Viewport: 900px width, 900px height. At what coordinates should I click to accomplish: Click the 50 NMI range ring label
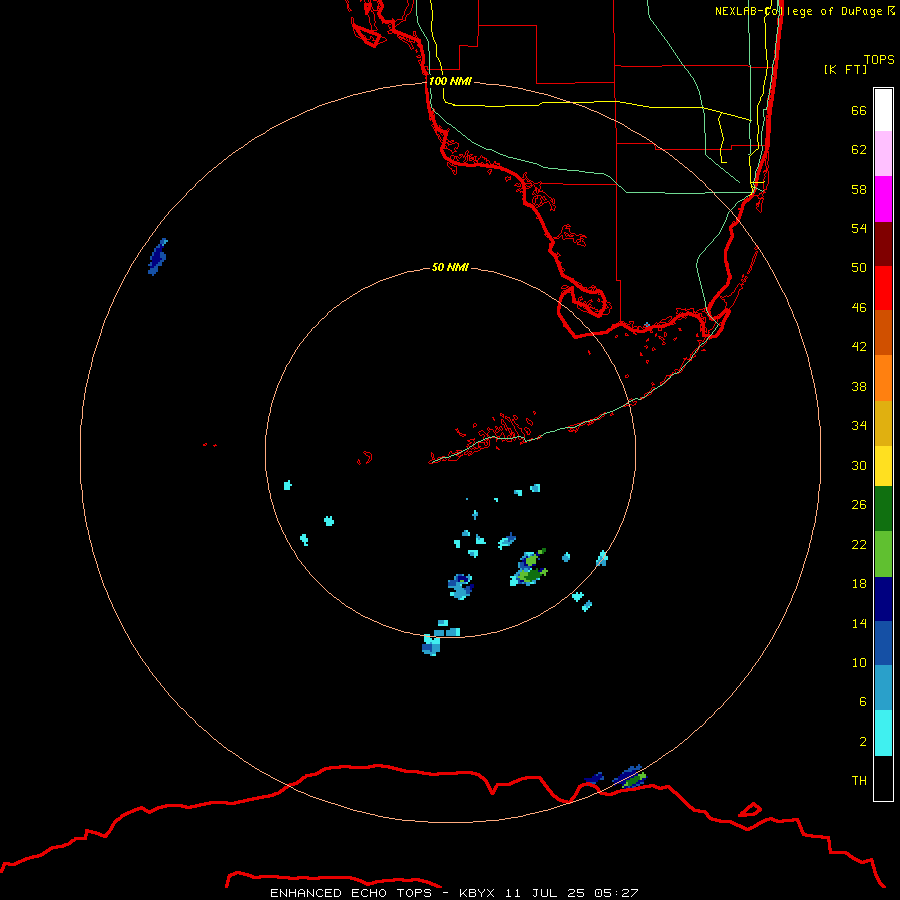tap(450, 267)
